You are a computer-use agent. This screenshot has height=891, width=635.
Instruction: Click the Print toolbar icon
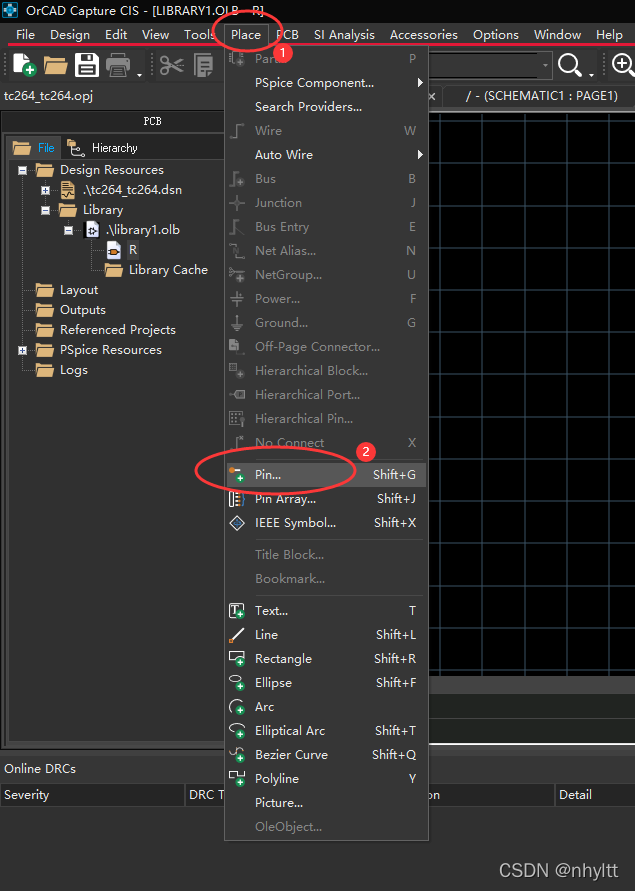118,66
